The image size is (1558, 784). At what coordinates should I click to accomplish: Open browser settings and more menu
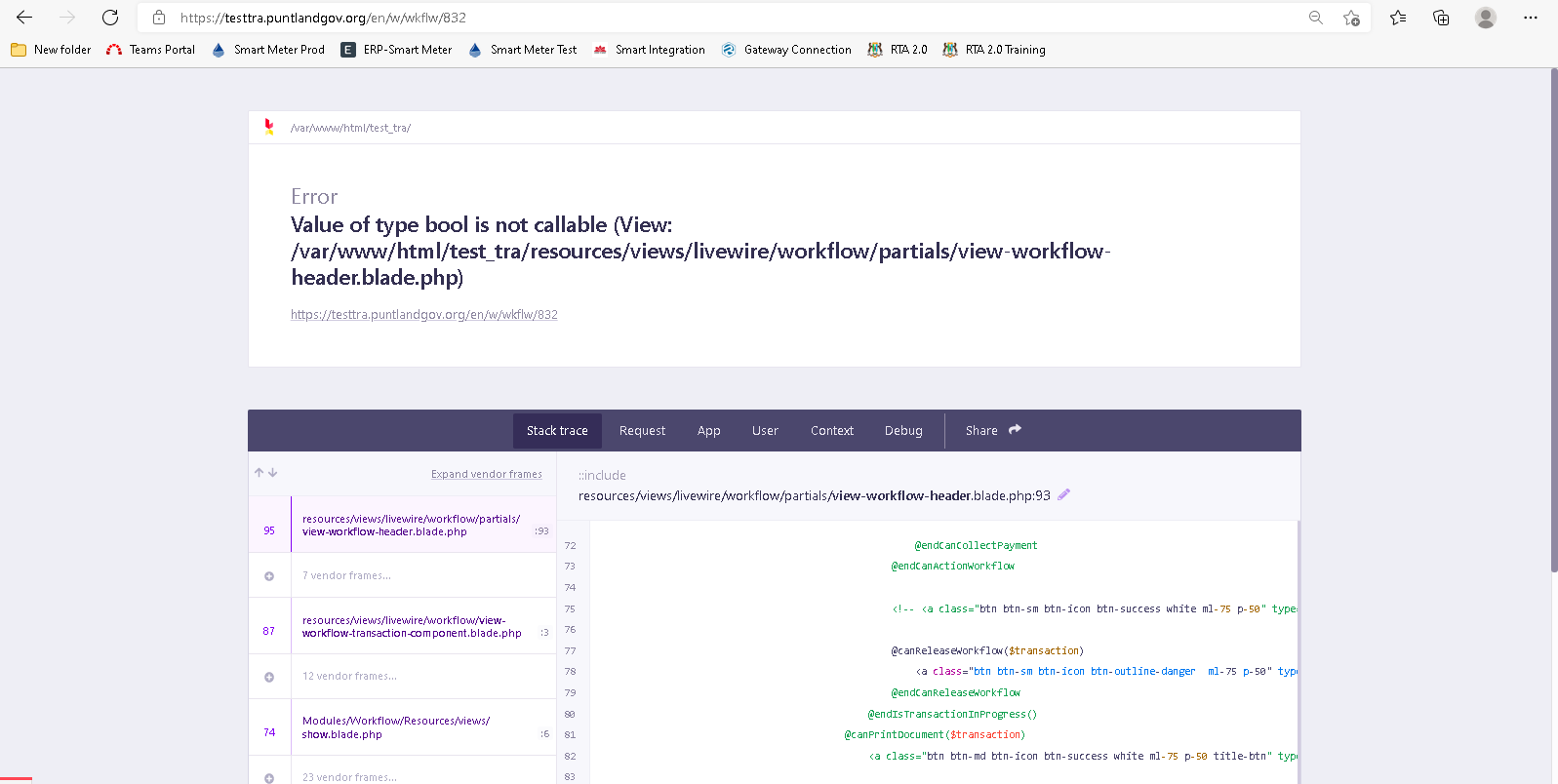(x=1531, y=18)
